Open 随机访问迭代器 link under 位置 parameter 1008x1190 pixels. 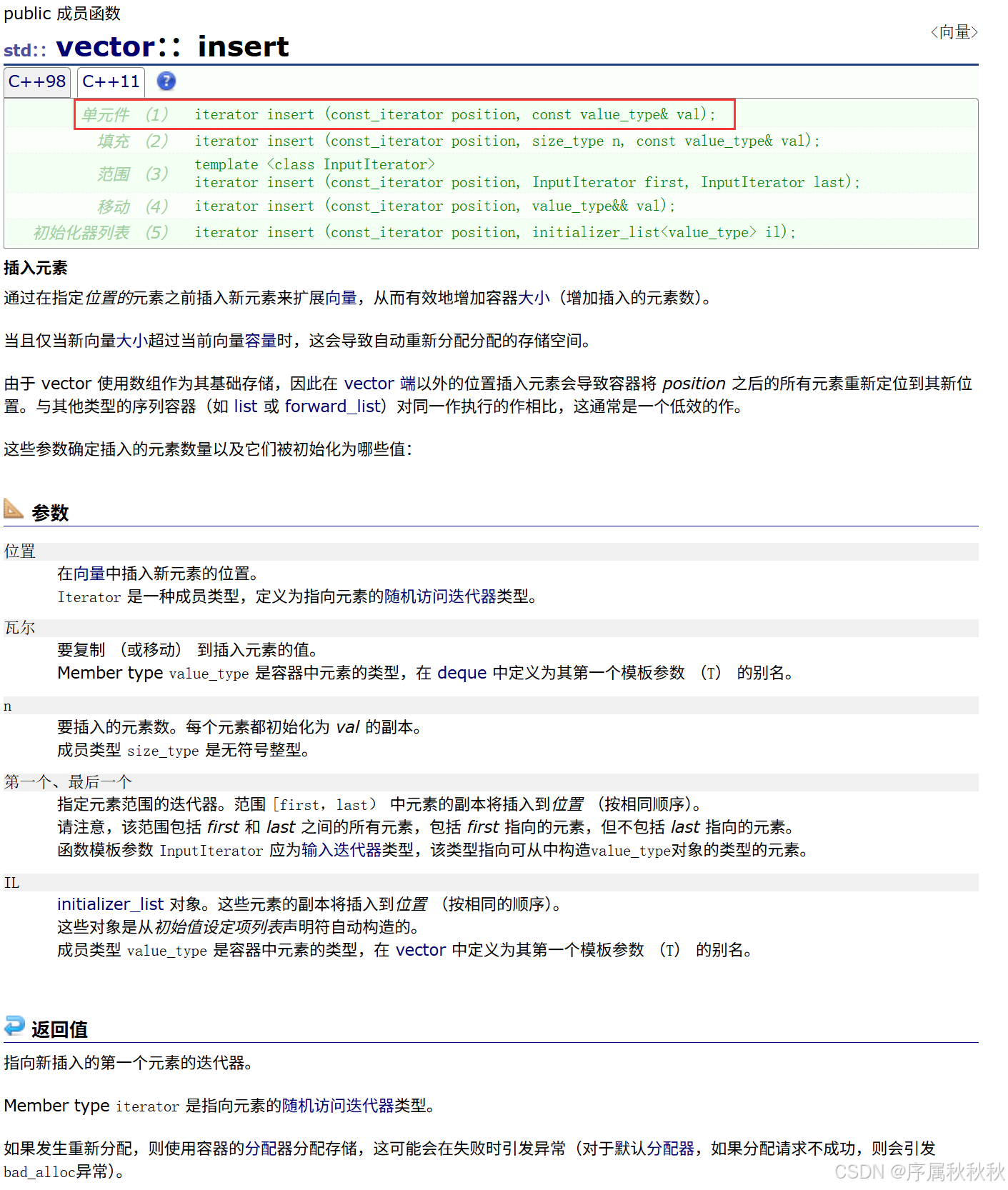click(x=440, y=596)
